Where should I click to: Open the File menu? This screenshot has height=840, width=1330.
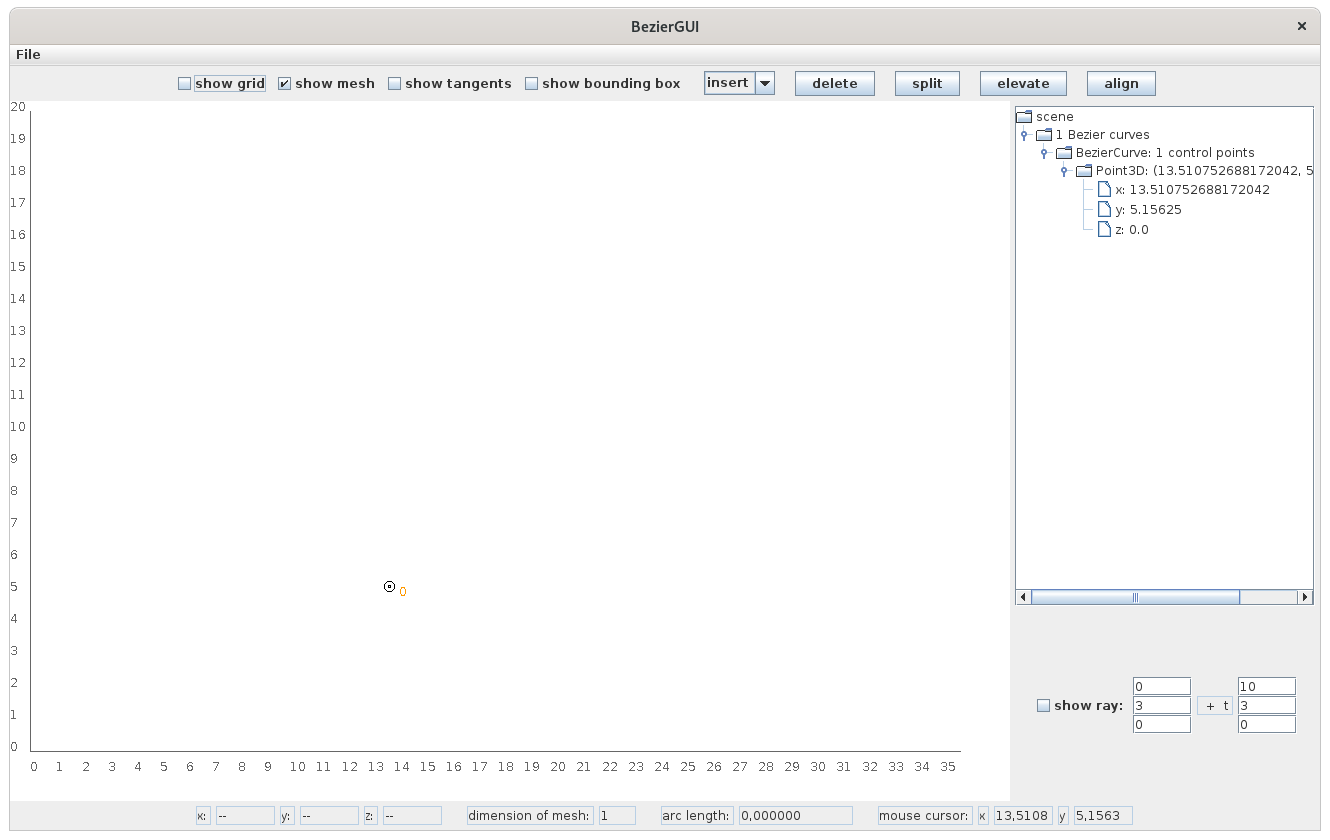28,54
